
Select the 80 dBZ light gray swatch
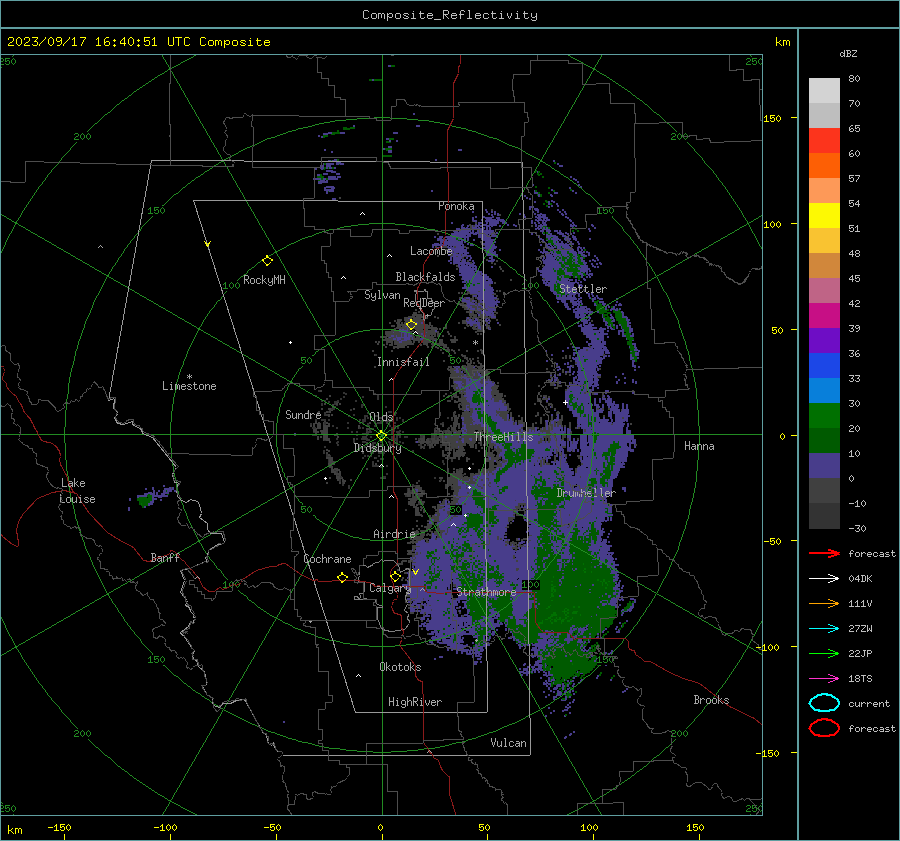pos(824,91)
